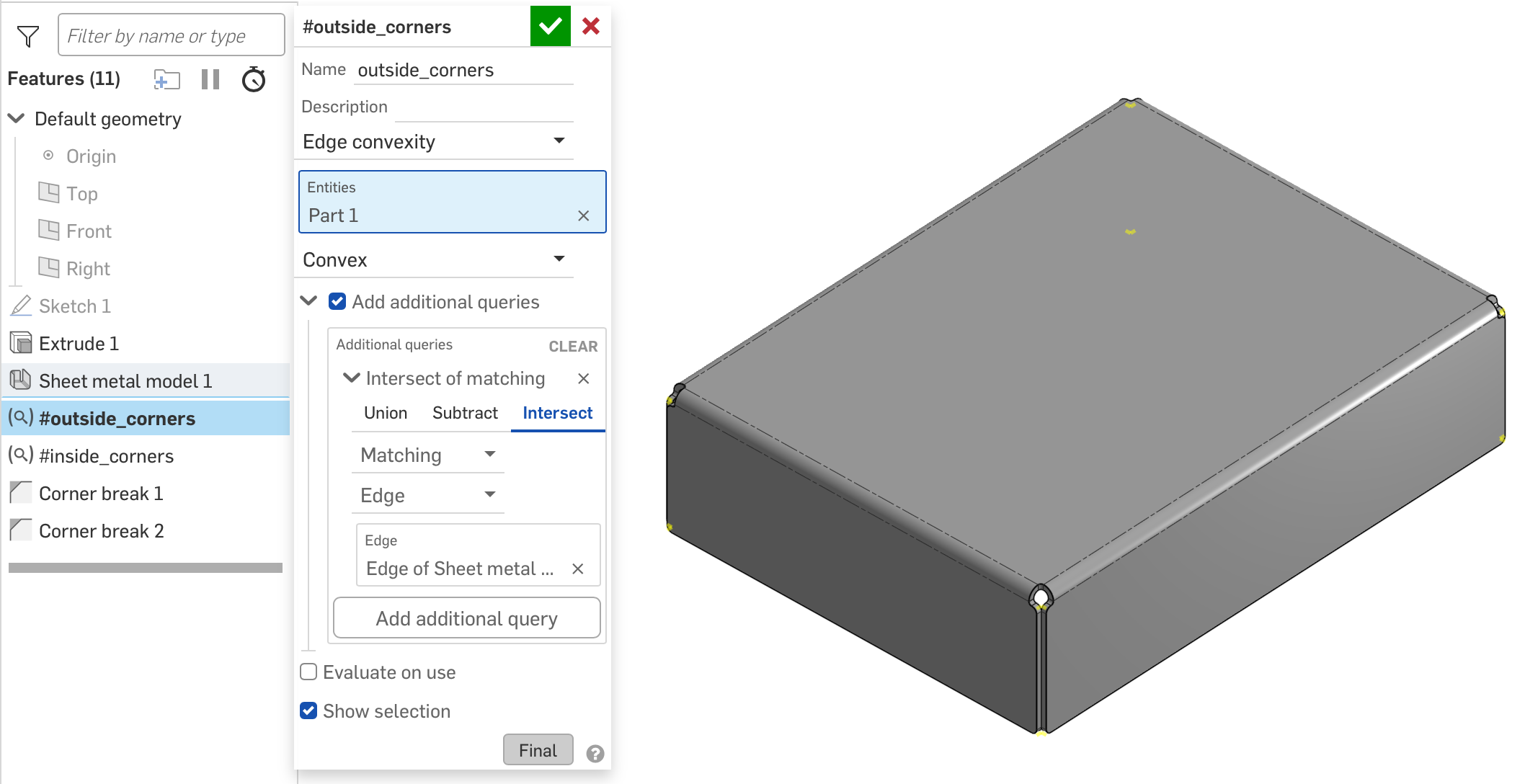Click the Edge selection box

pyautogui.click(x=479, y=555)
